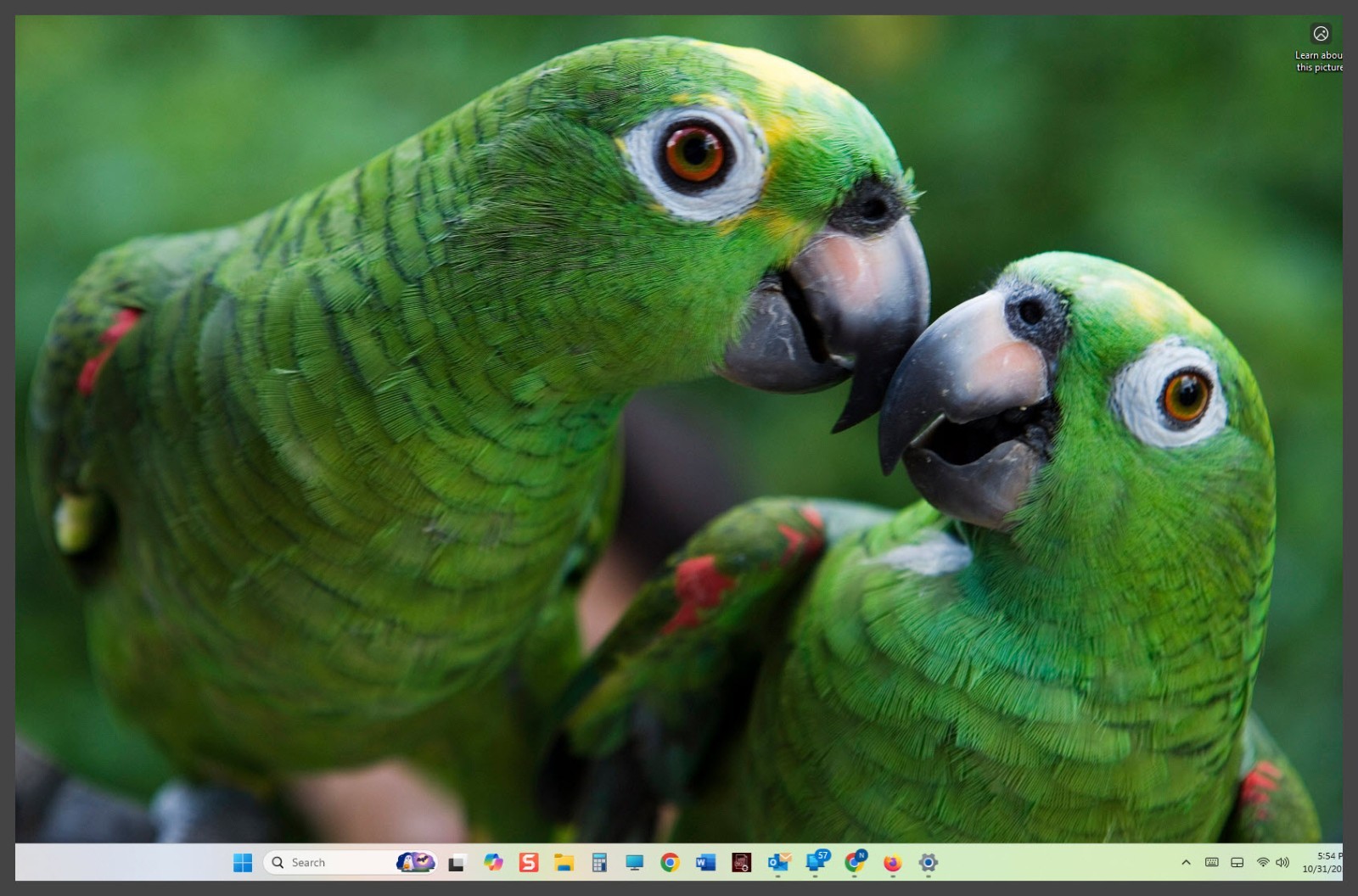Image resolution: width=1358 pixels, height=896 pixels.
Task: Launch the Calculator app from the taskbar
Action: coord(599,862)
